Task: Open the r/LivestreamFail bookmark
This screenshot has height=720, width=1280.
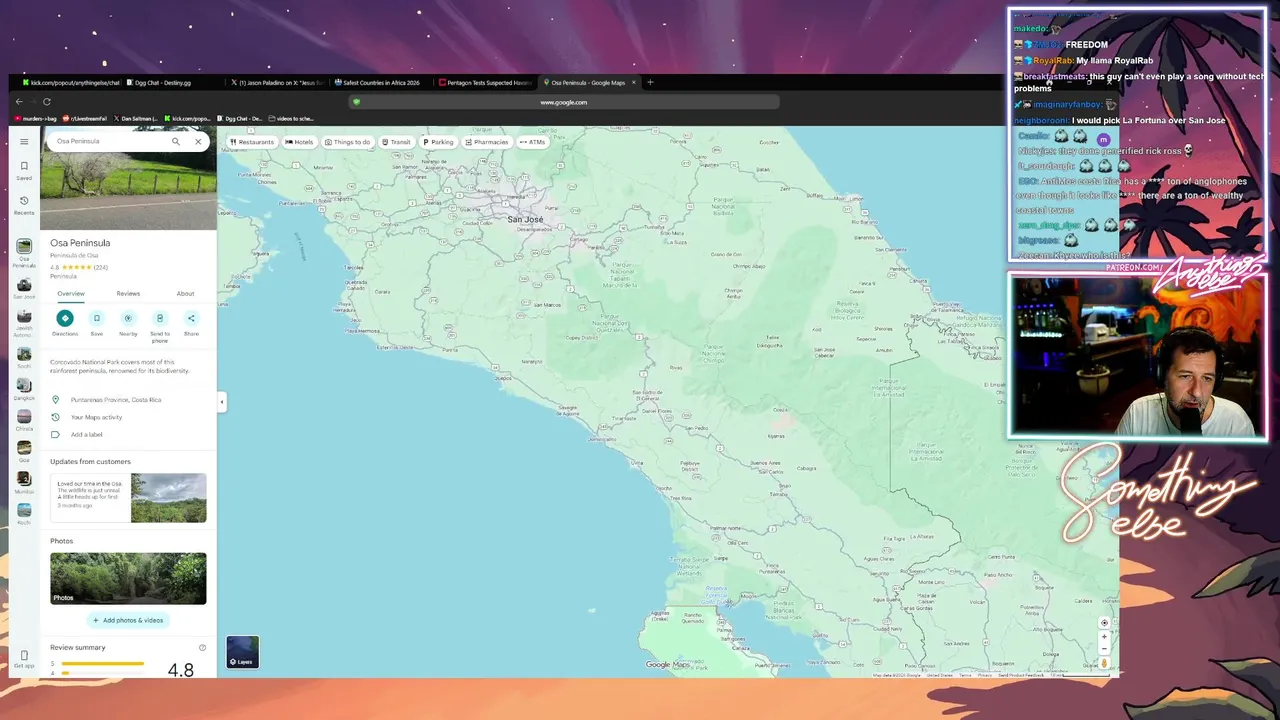Action: (84, 119)
